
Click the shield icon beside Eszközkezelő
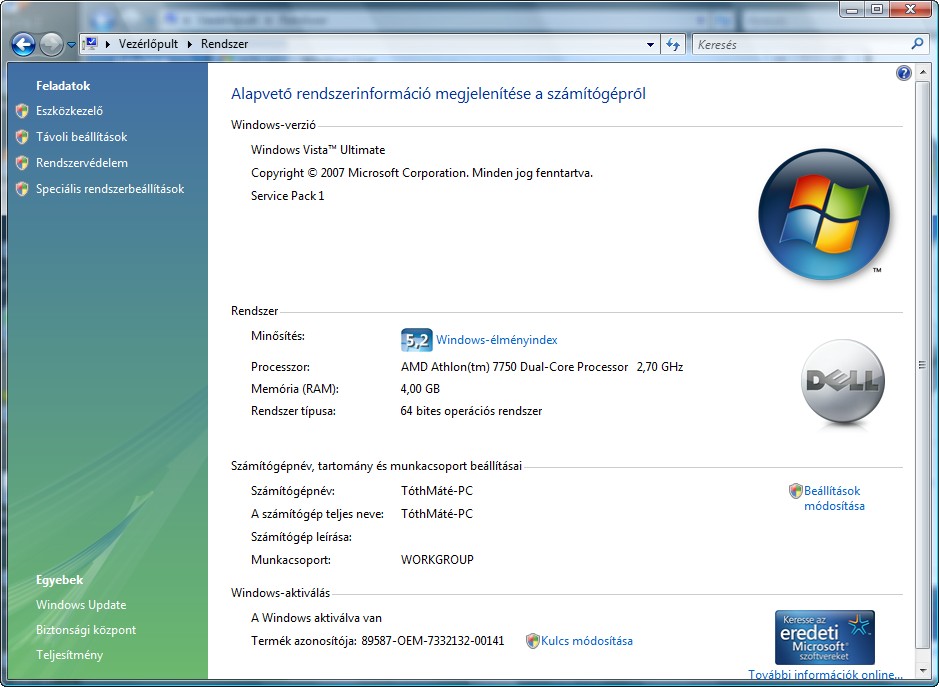[22, 111]
